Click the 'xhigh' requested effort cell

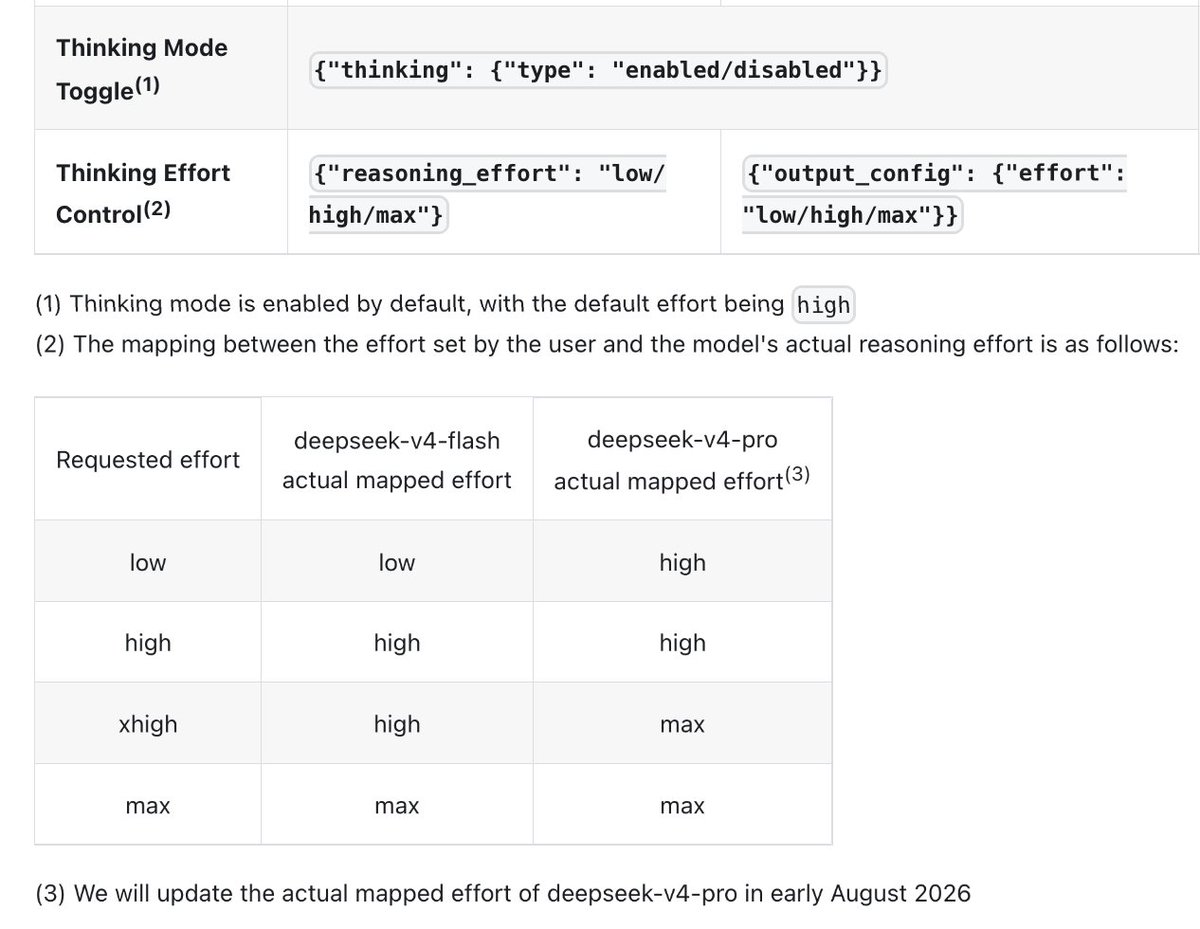coord(148,724)
